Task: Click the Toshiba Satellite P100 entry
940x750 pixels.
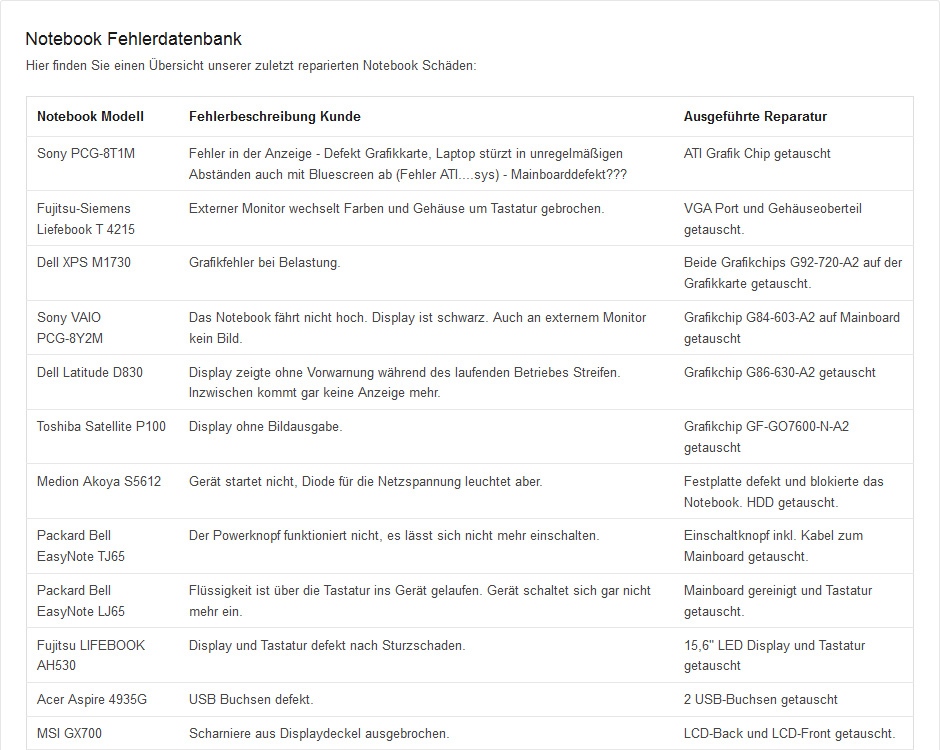Action: tap(101, 426)
